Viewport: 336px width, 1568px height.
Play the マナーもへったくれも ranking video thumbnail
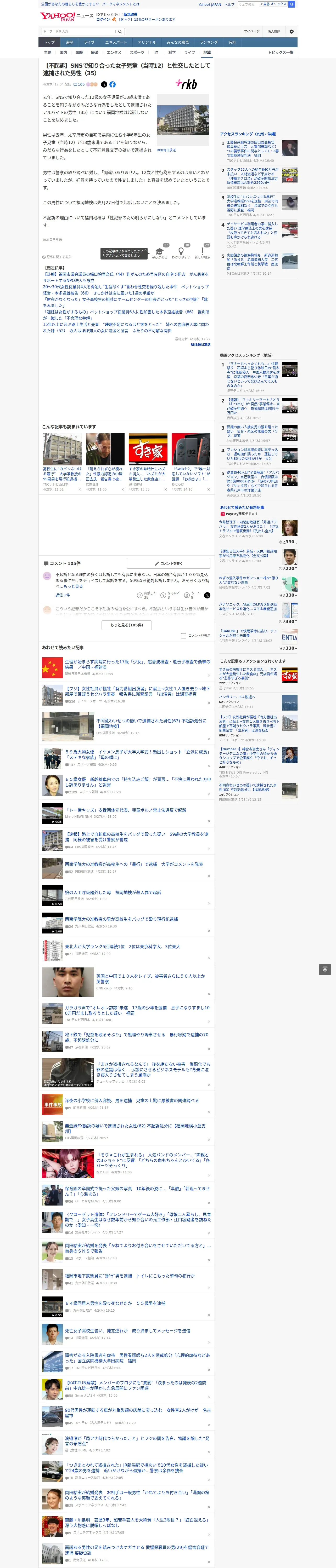click(x=289, y=370)
